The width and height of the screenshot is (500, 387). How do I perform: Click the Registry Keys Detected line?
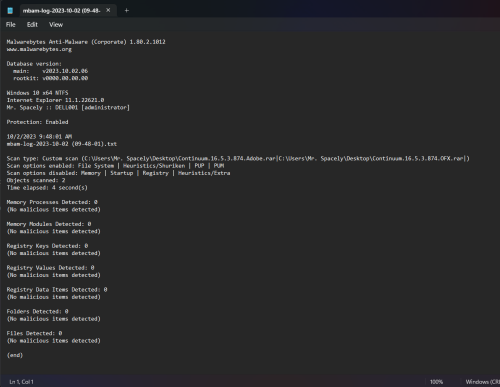[47, 246]
